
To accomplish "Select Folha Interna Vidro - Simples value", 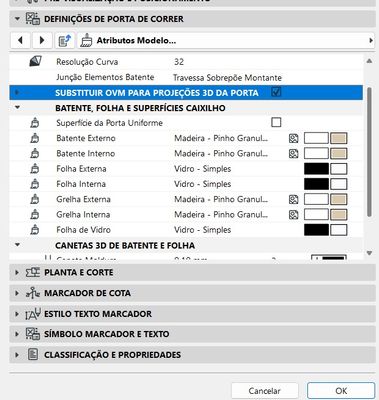I will (202, 184).
